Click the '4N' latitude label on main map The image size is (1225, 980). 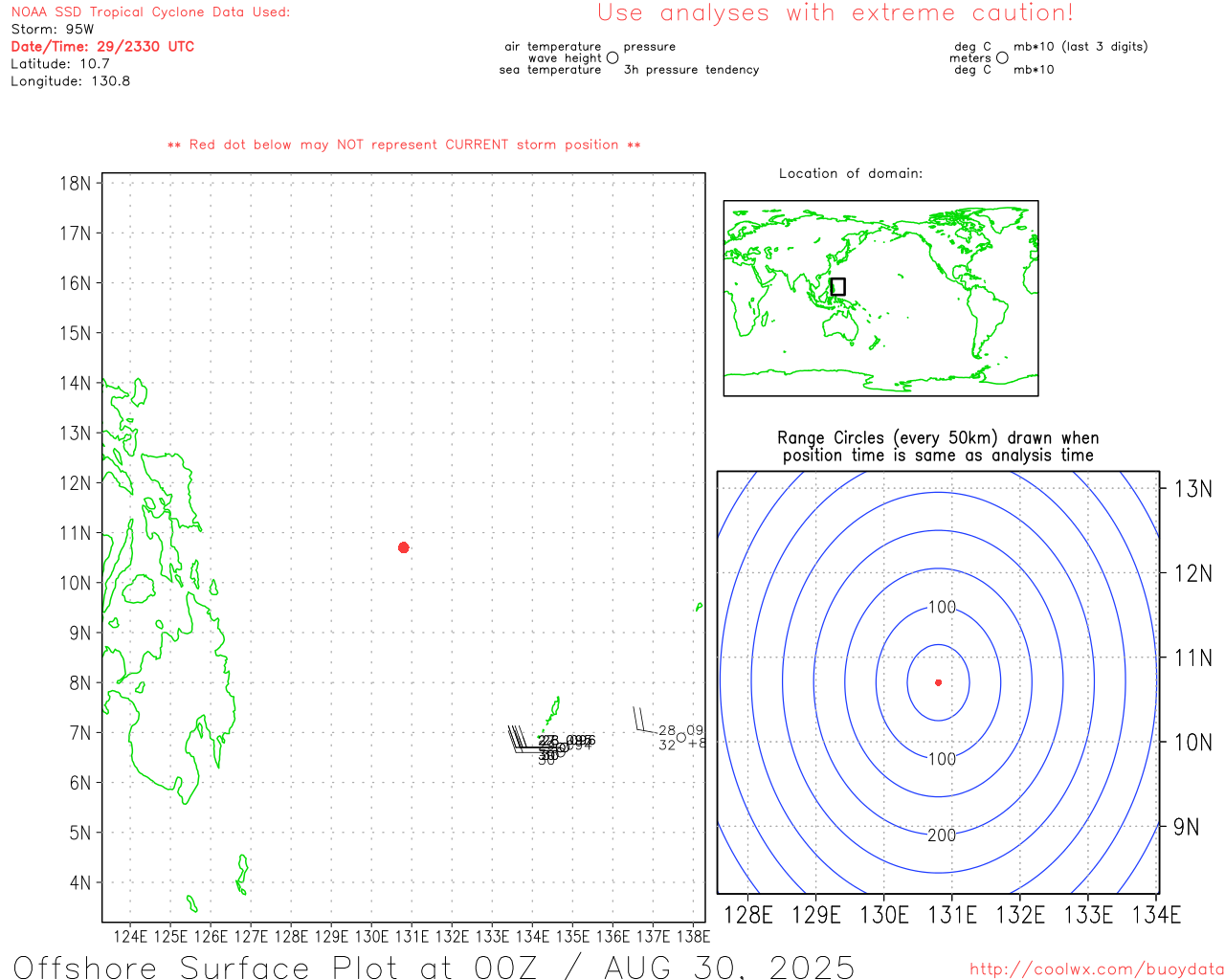[80, 882]
